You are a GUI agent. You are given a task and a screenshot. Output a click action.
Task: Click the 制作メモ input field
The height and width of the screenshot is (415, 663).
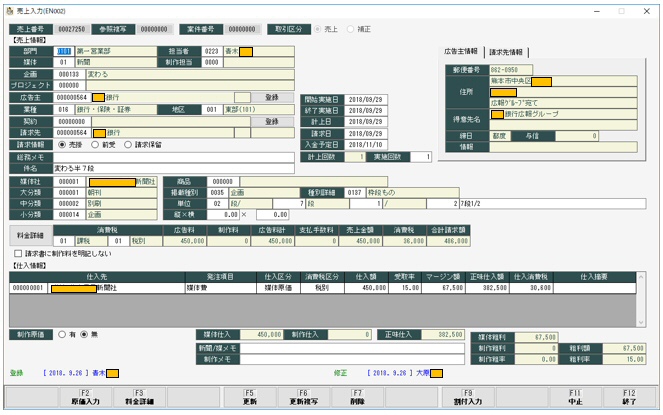point(352,359)
